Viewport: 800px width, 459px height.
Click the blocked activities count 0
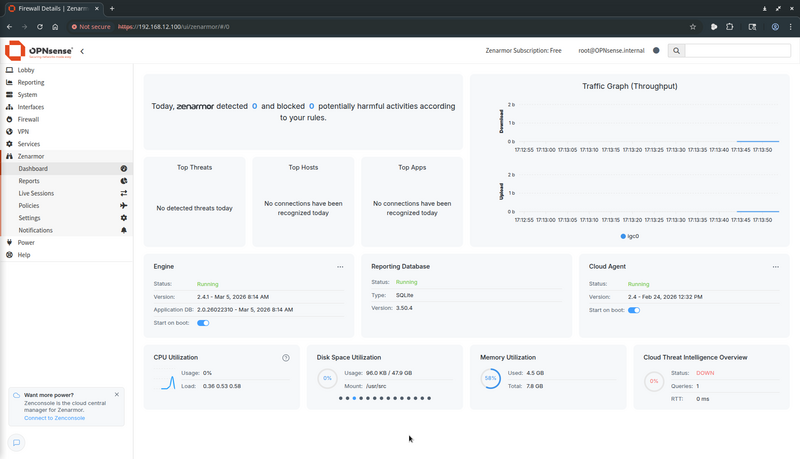coord(311,106)
